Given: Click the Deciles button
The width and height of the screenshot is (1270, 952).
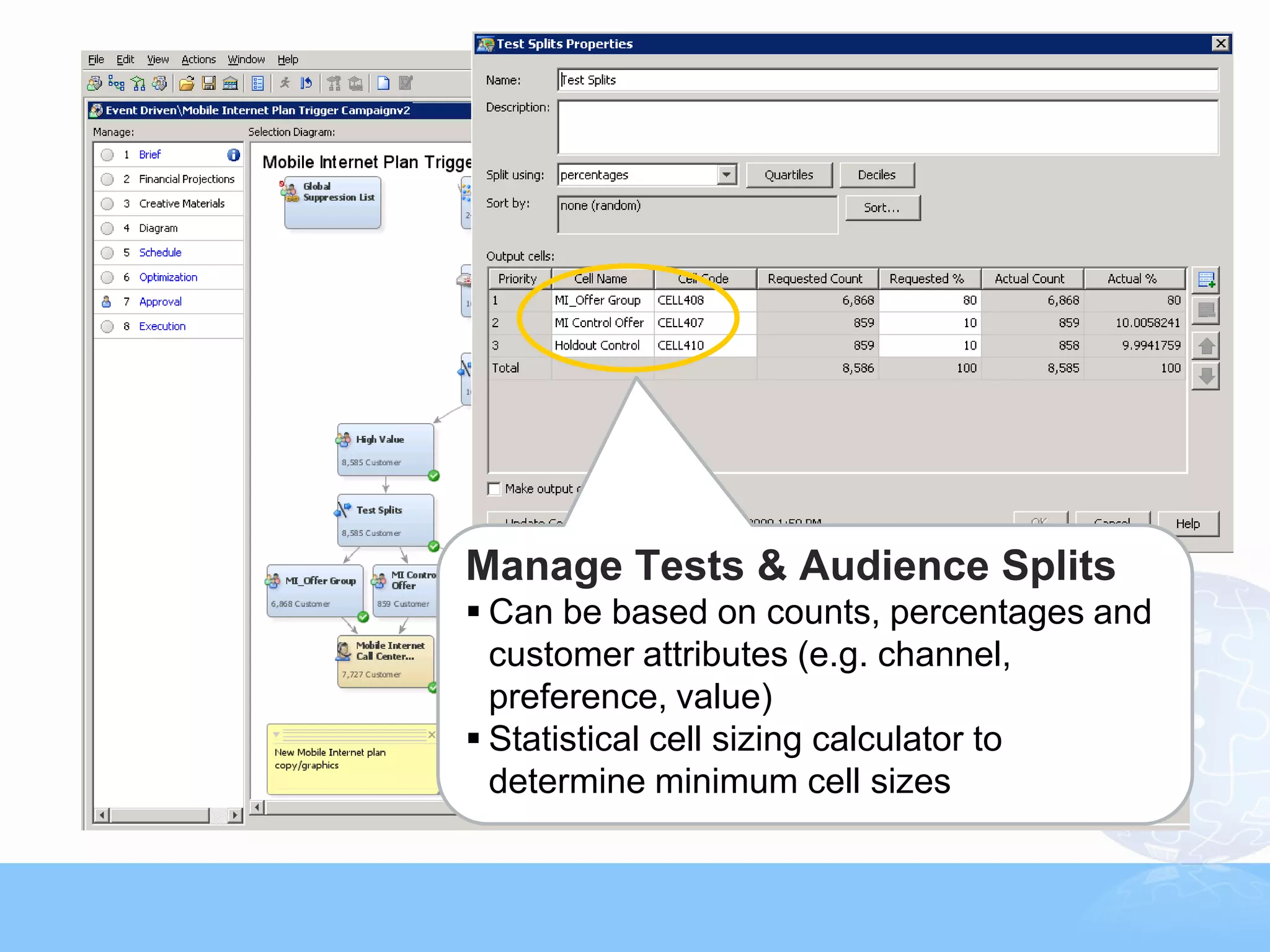Looking at the screenshot, I should (x=877, y=175).
